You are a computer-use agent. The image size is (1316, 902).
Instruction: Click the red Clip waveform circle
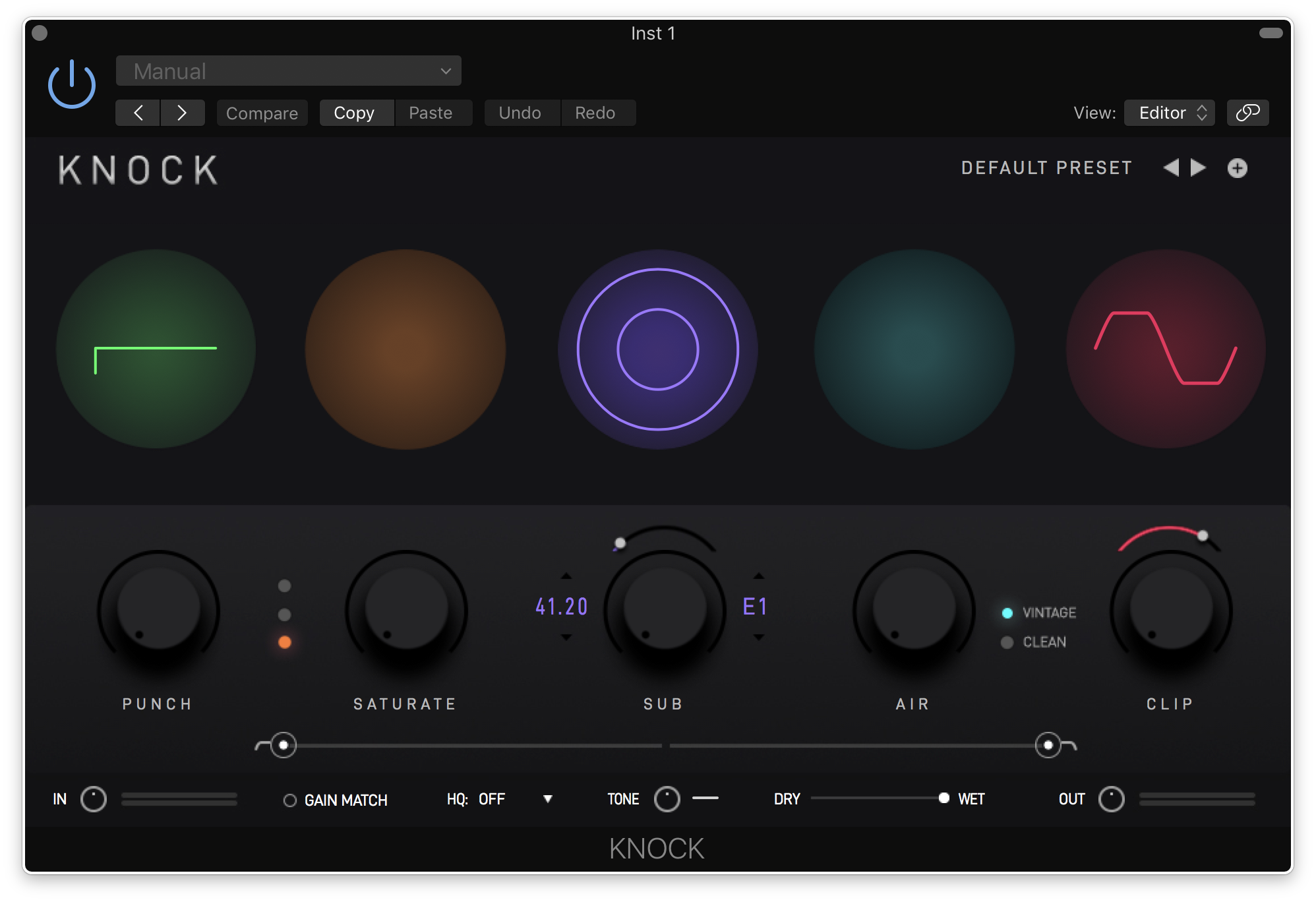coord(1165,349)
